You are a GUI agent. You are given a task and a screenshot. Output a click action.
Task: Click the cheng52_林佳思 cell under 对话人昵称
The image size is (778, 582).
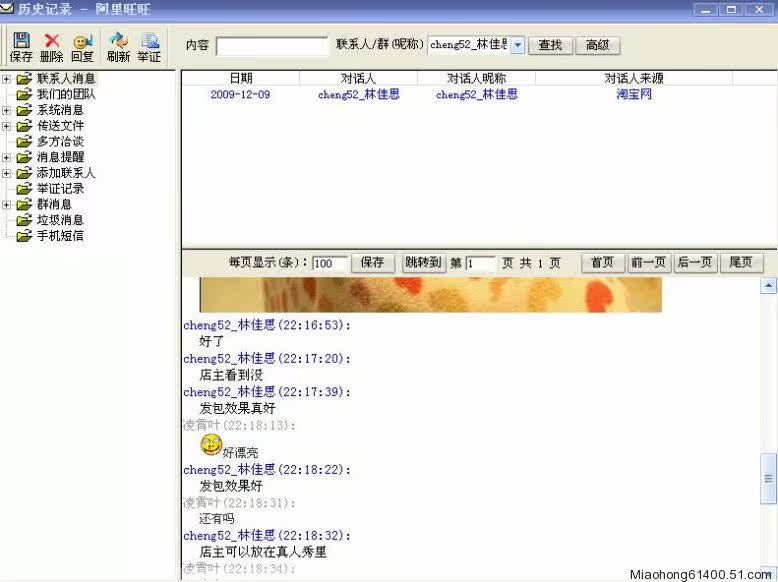(x=476, y=94)
